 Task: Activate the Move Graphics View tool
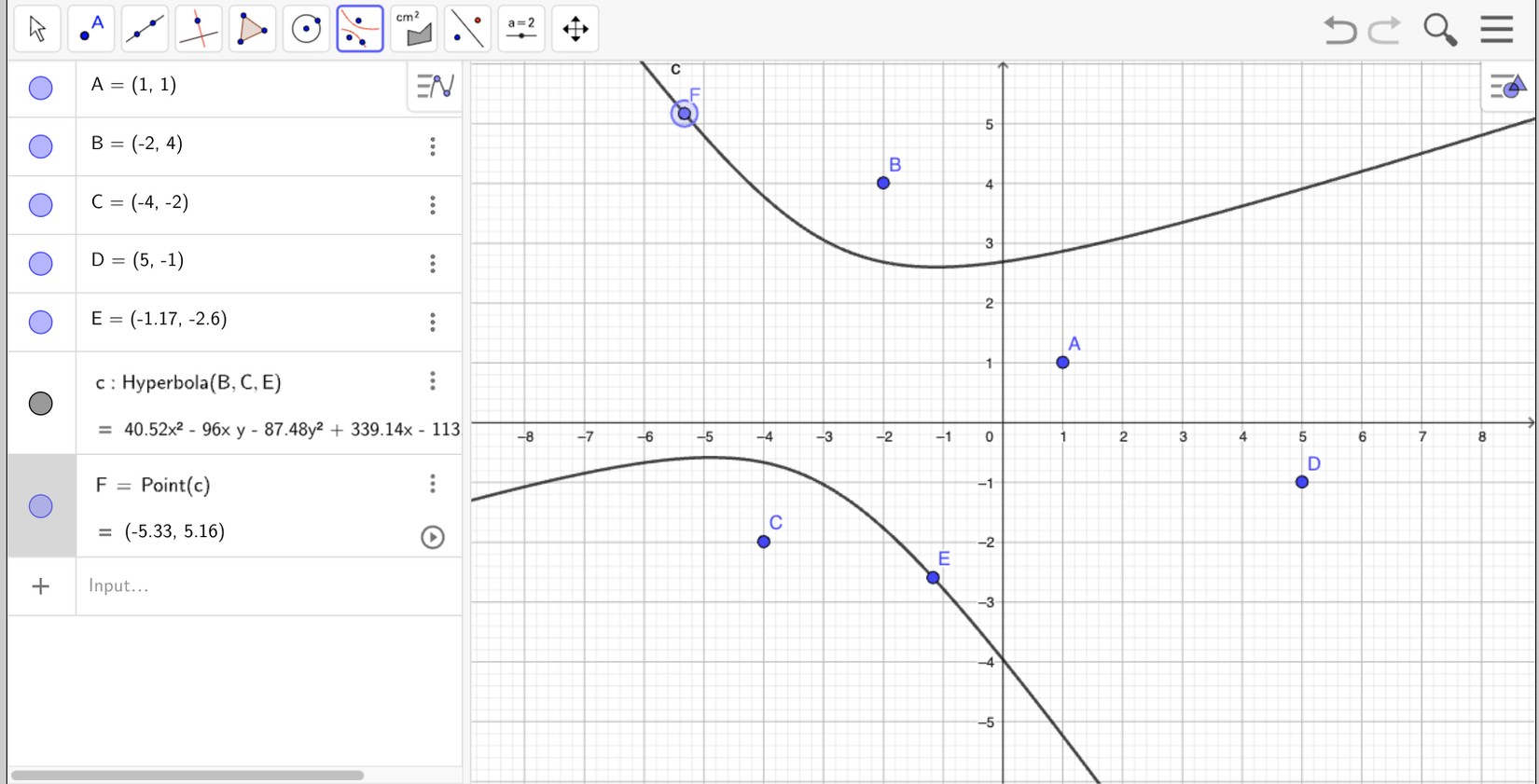click(x=575, y=29)
